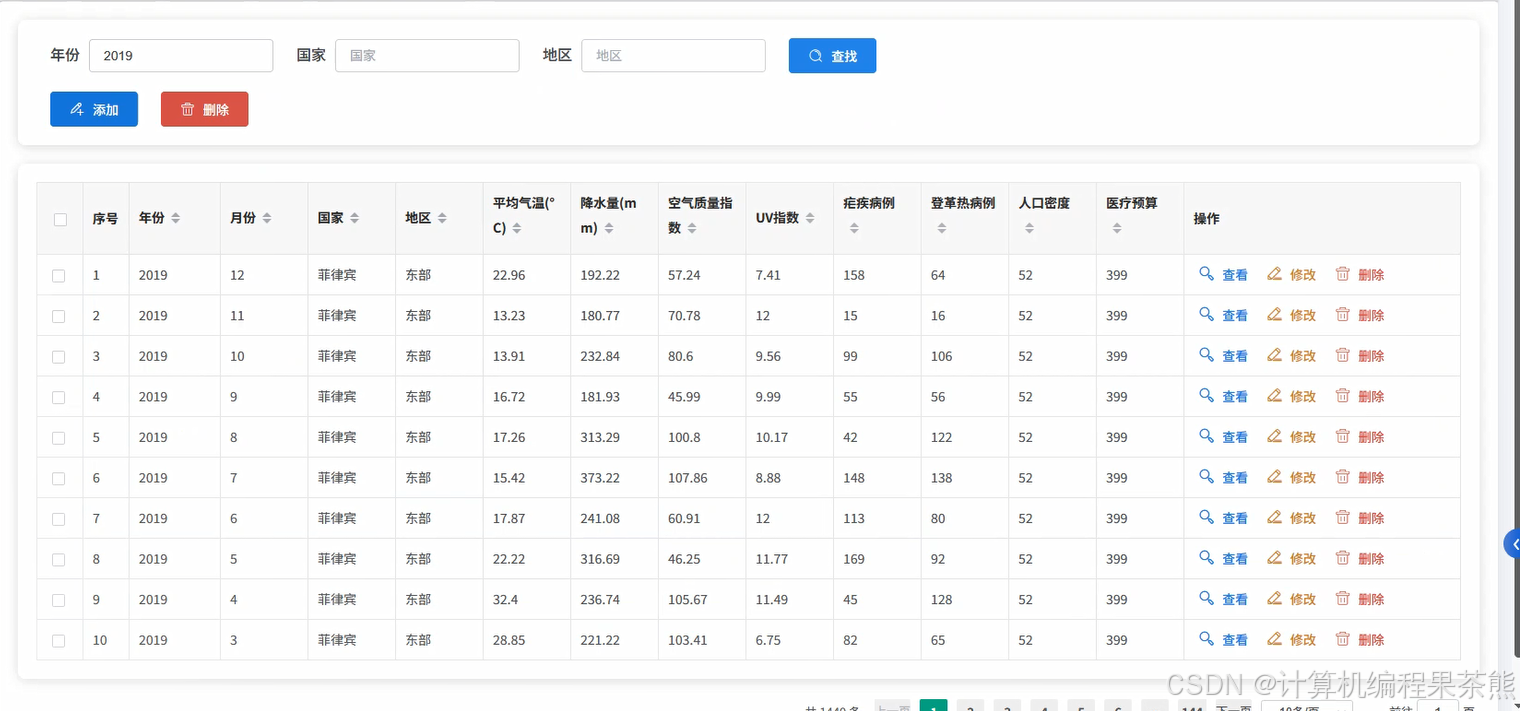Check the checkbox for row 8
This screenshot has height=711, width=1520.
tap(59, 560)
